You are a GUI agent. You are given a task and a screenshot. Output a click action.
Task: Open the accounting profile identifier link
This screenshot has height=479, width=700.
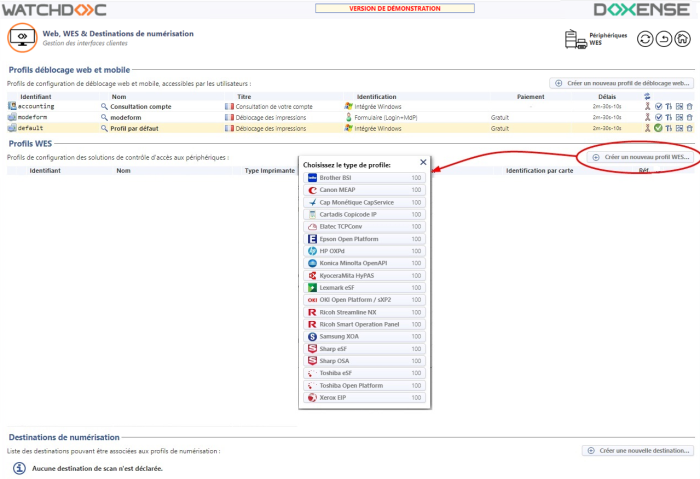click(x=36, y=106)
